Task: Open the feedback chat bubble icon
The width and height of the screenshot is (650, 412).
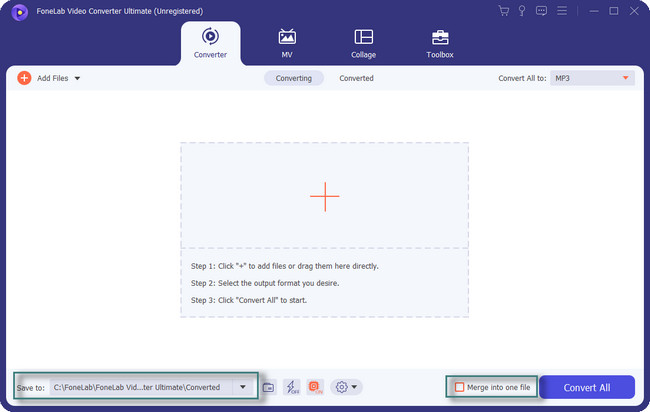Action: [x=542, y=11]
